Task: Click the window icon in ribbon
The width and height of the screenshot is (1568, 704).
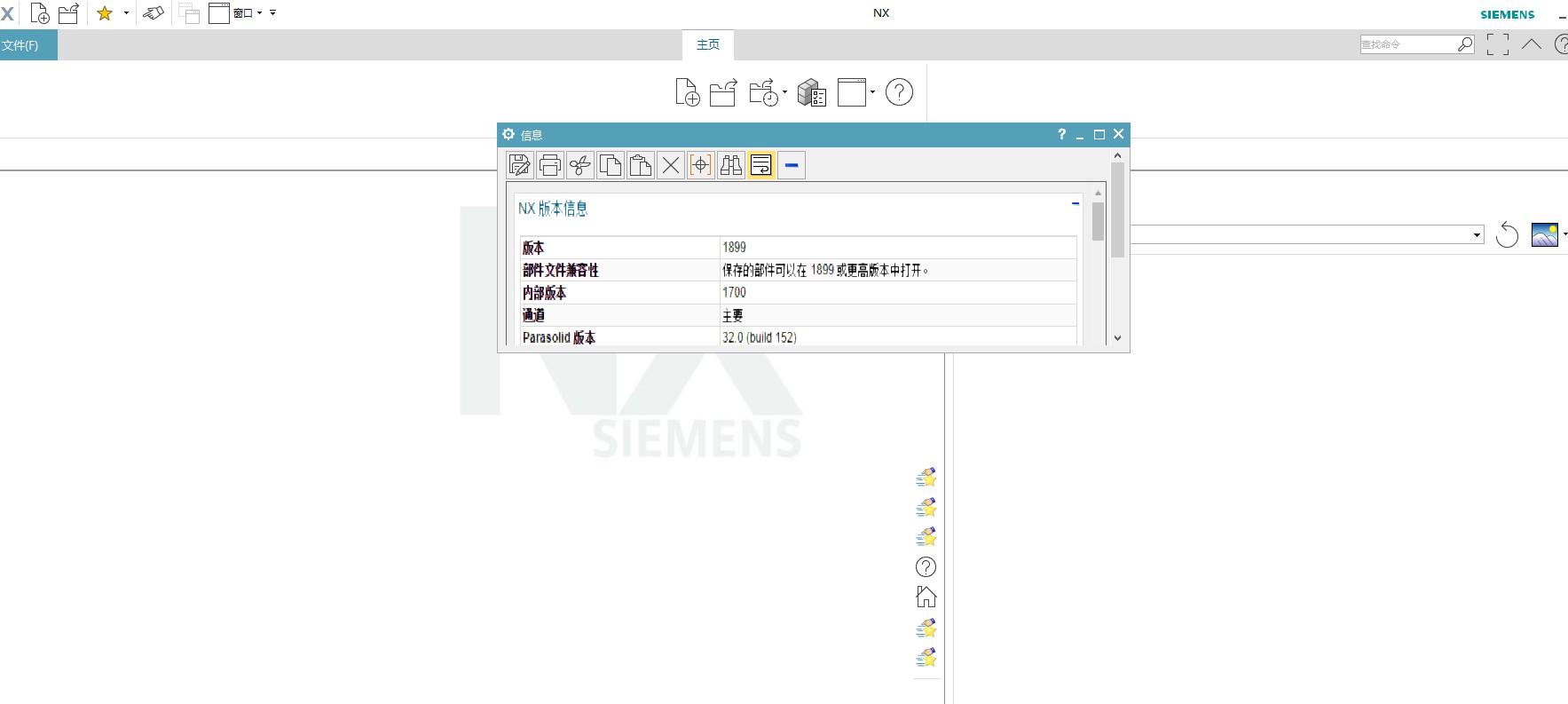Action: [x=852, y=92]
